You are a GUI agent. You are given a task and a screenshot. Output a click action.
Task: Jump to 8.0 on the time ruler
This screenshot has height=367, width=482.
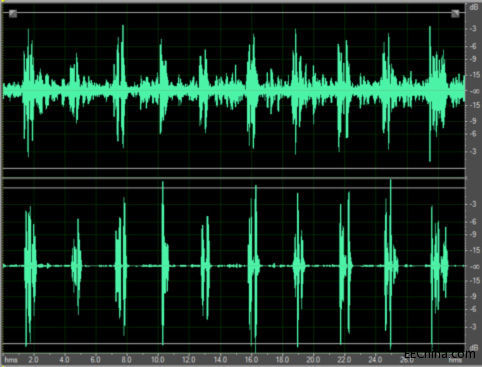[126, 360]
